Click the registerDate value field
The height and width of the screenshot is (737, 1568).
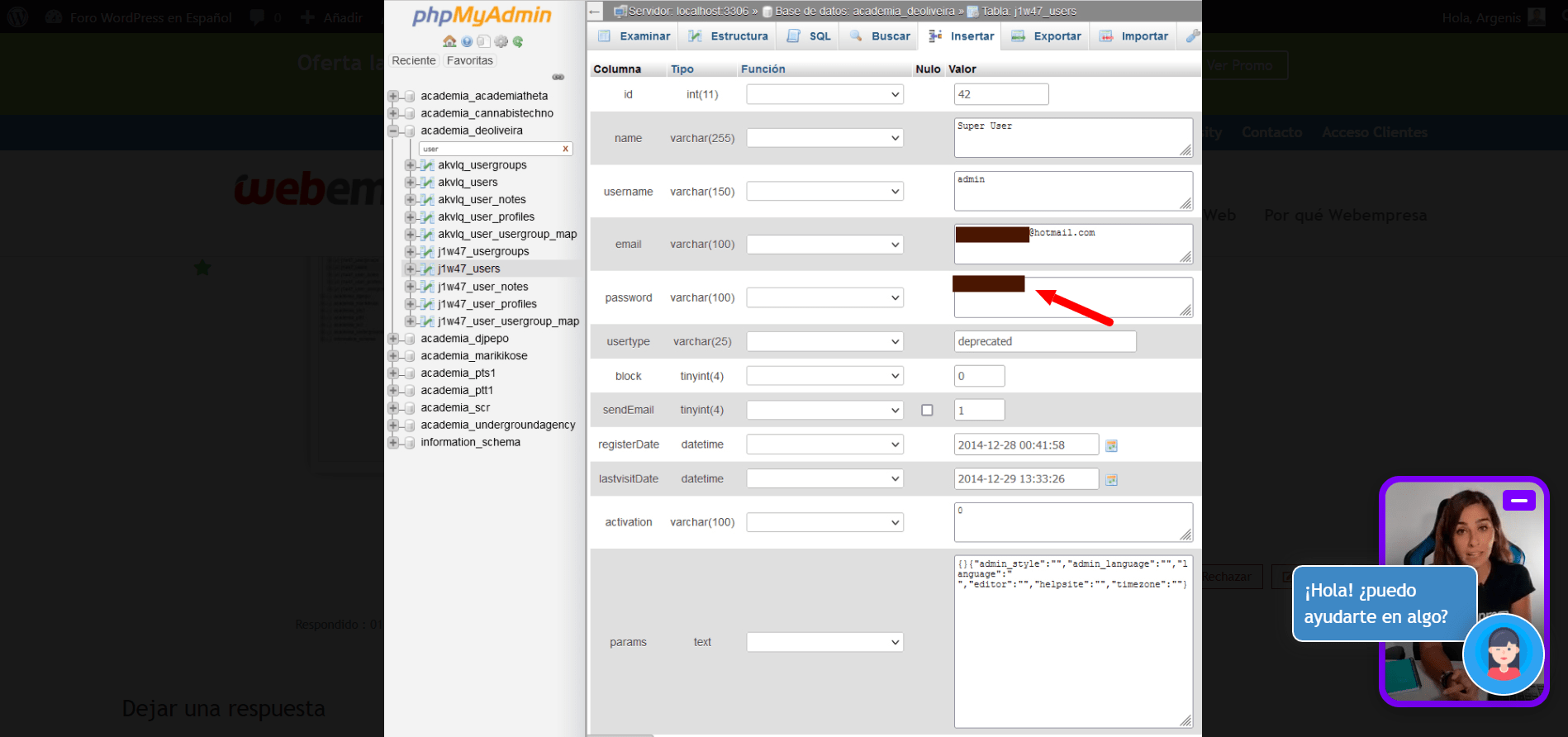tap(1027, 445)
